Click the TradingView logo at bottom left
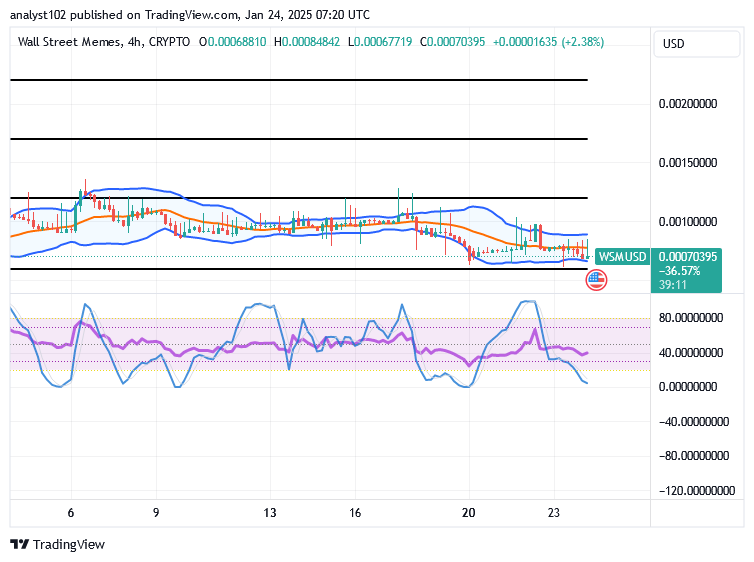The image size is (754, 562). click(57, 544)
